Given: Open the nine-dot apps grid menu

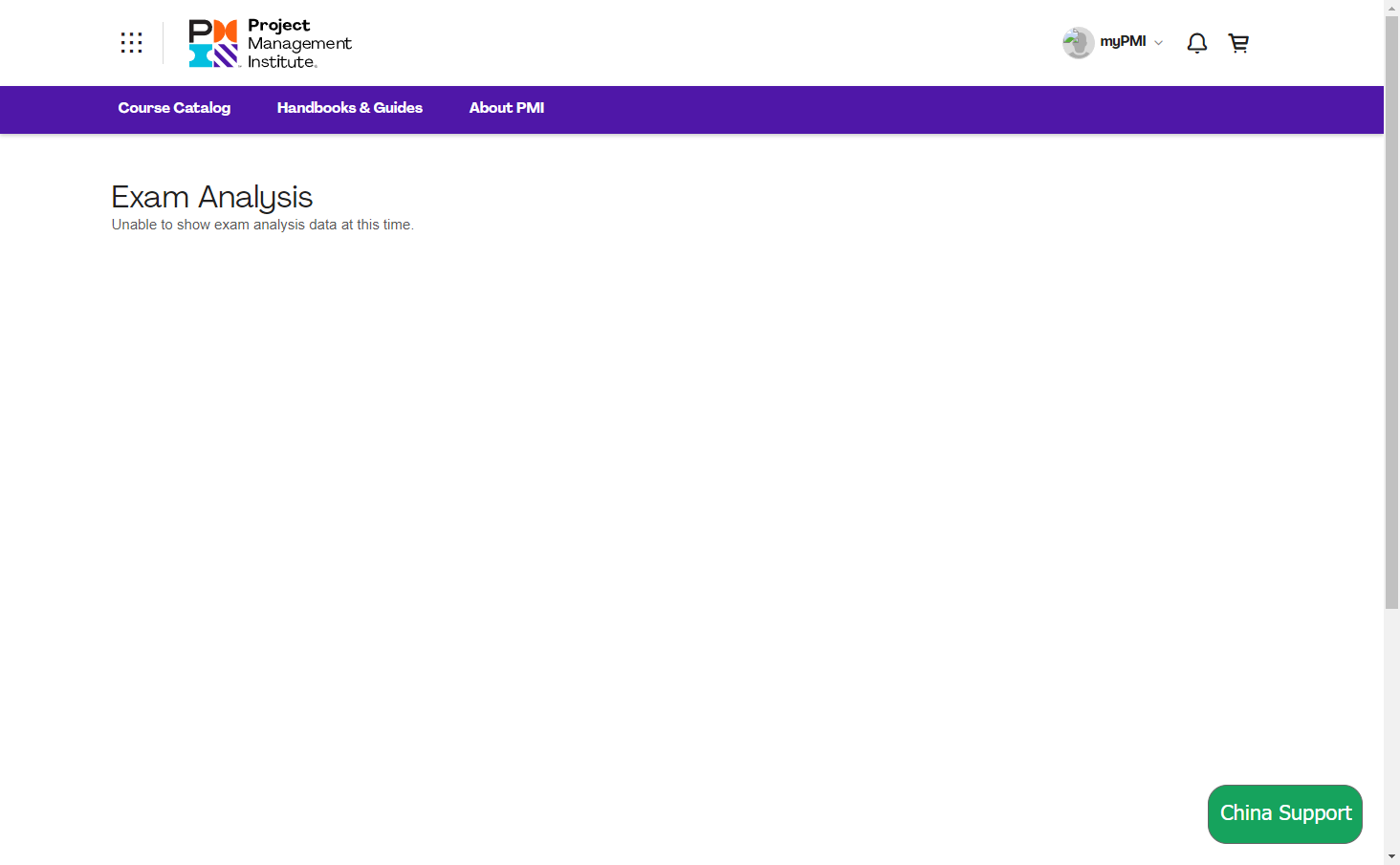Looking at the screenshot, I should tap(131, 42).
